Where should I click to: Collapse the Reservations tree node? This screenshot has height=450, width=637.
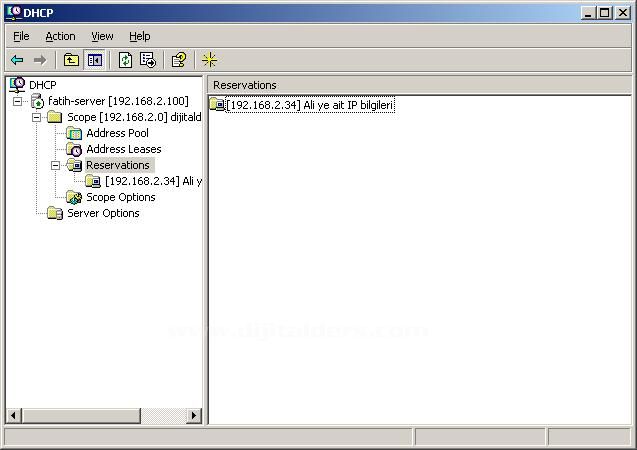pyautogui.click(x=56, y=165)
